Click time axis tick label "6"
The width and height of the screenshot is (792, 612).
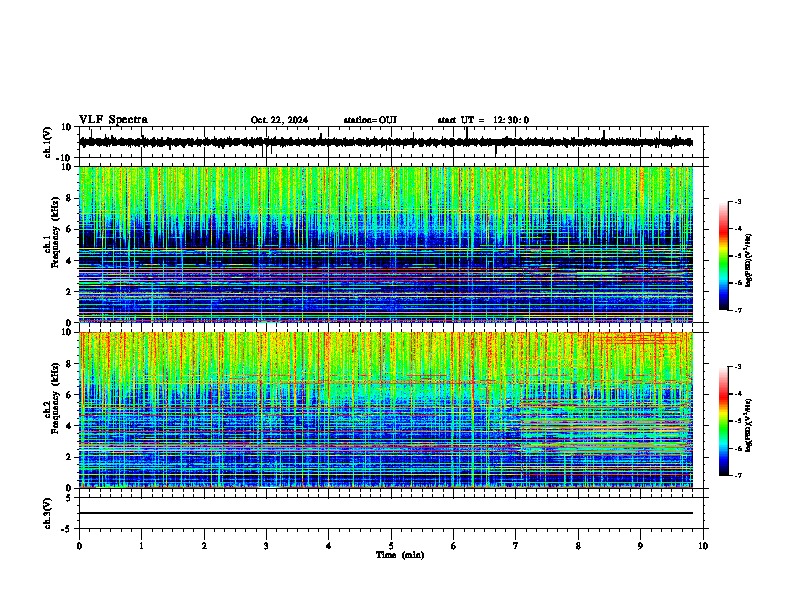click(453, 546)
